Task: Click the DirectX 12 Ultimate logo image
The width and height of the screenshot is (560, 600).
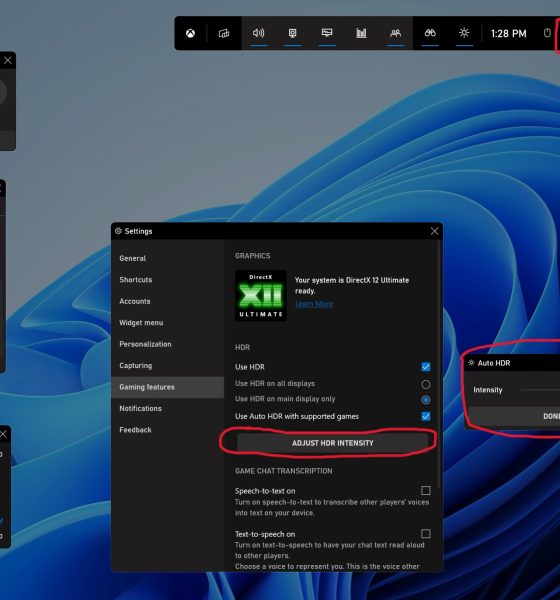Action: [261, 296]
